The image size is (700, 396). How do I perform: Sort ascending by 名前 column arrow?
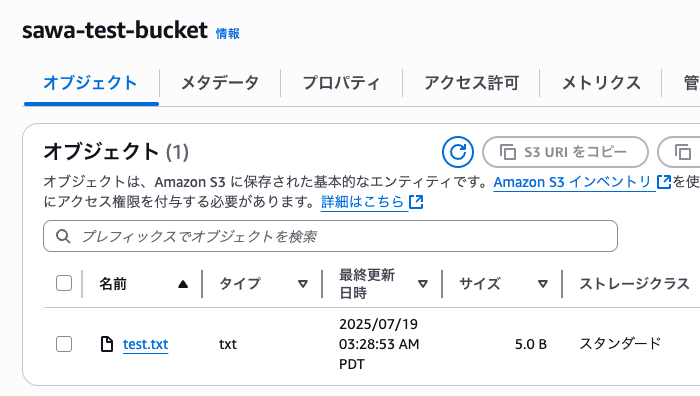click(183, 284)
